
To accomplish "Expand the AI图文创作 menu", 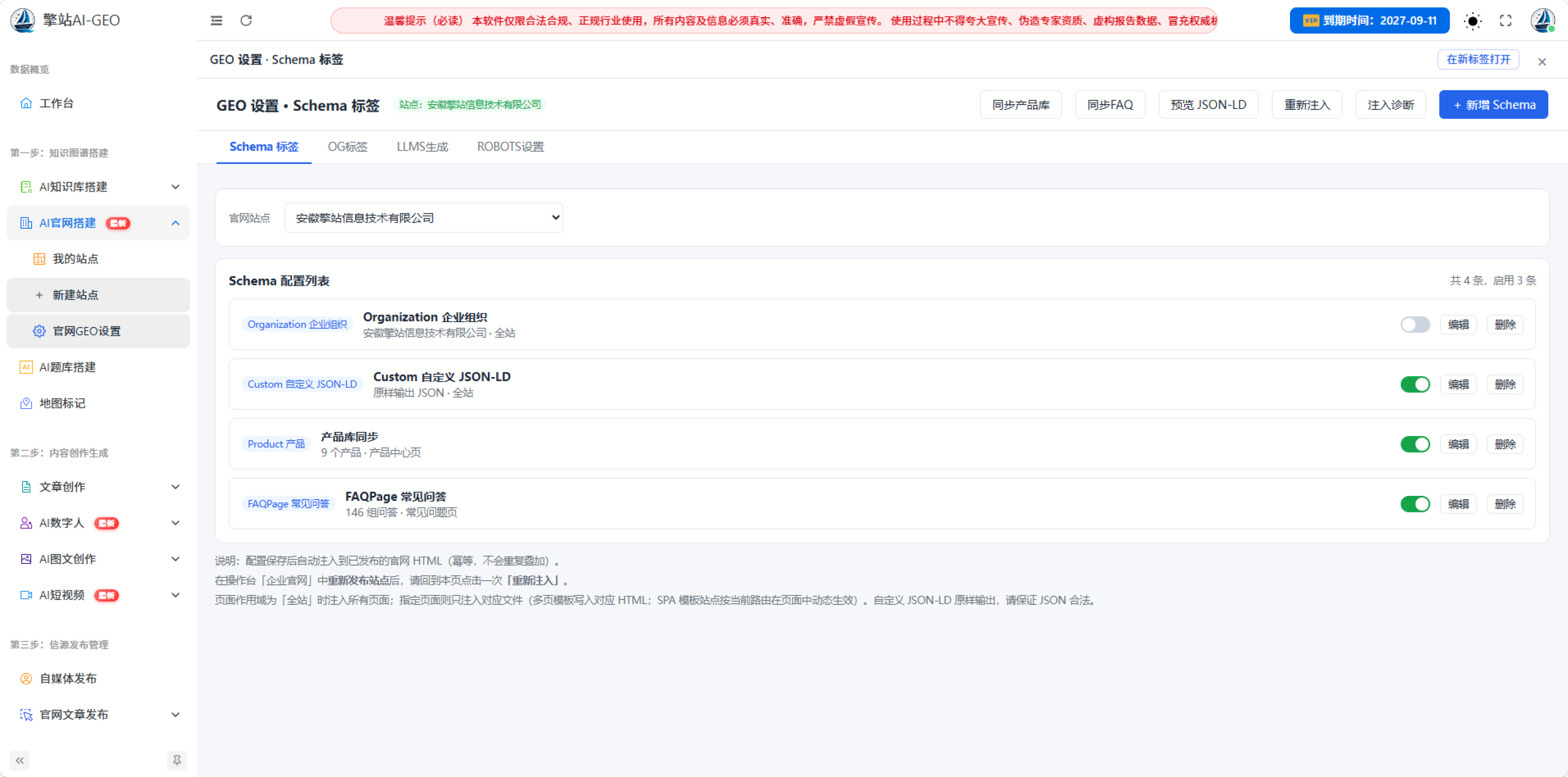I will click(98, 558).
